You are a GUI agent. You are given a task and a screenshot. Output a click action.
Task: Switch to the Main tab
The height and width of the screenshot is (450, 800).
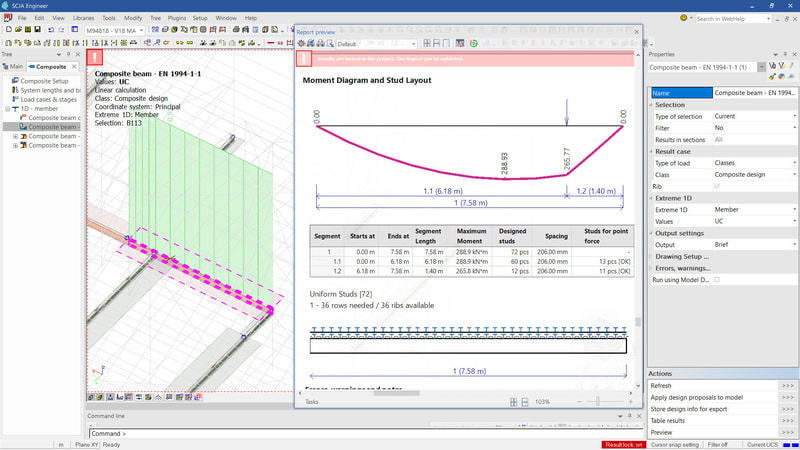[x=13, y=66]
